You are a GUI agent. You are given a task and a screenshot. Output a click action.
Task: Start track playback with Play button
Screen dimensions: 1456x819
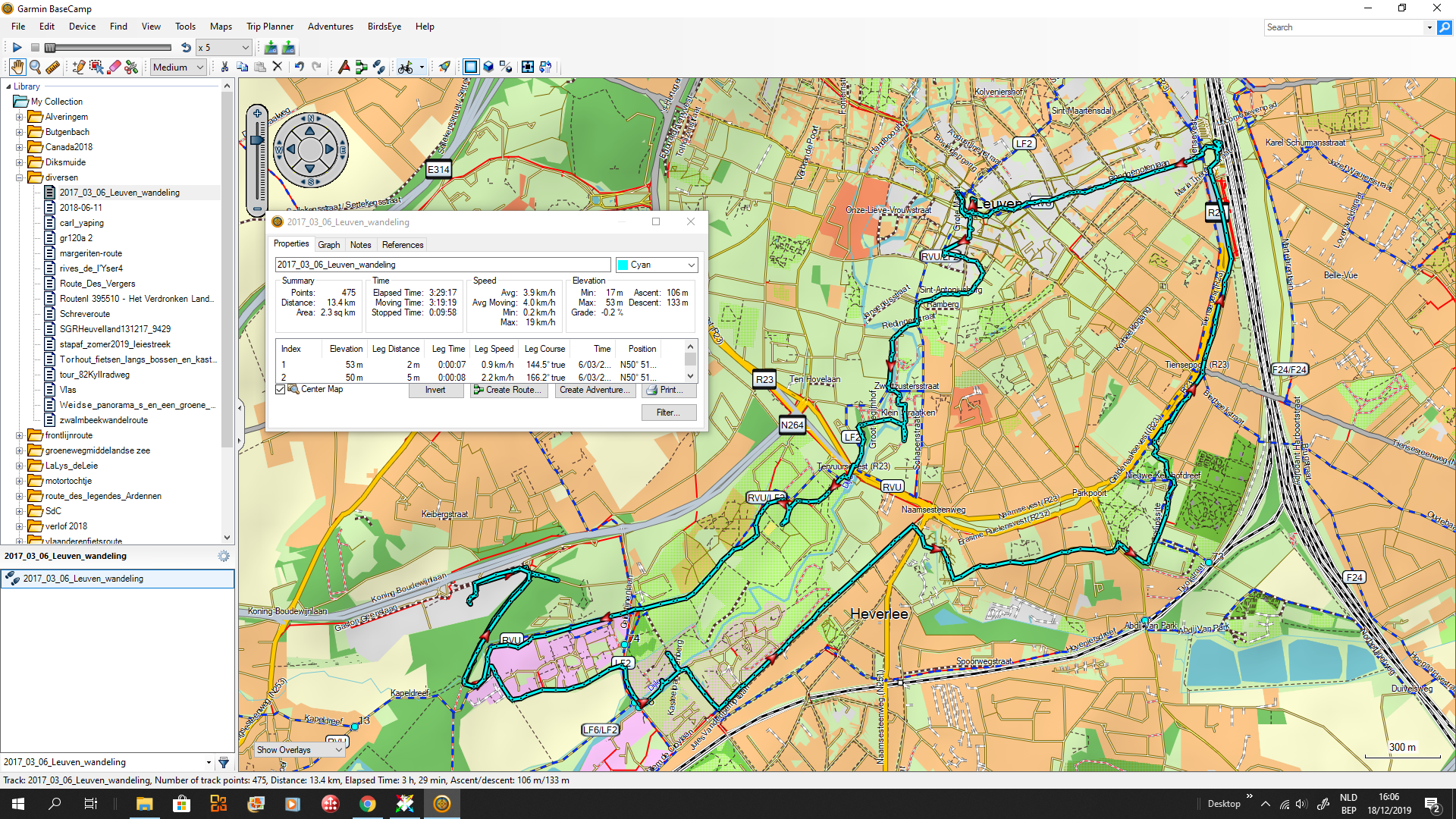(x=17, y=47)
